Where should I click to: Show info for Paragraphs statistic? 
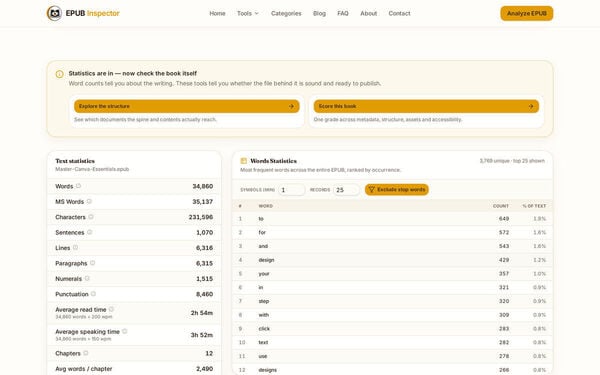(x=93, y=263)
